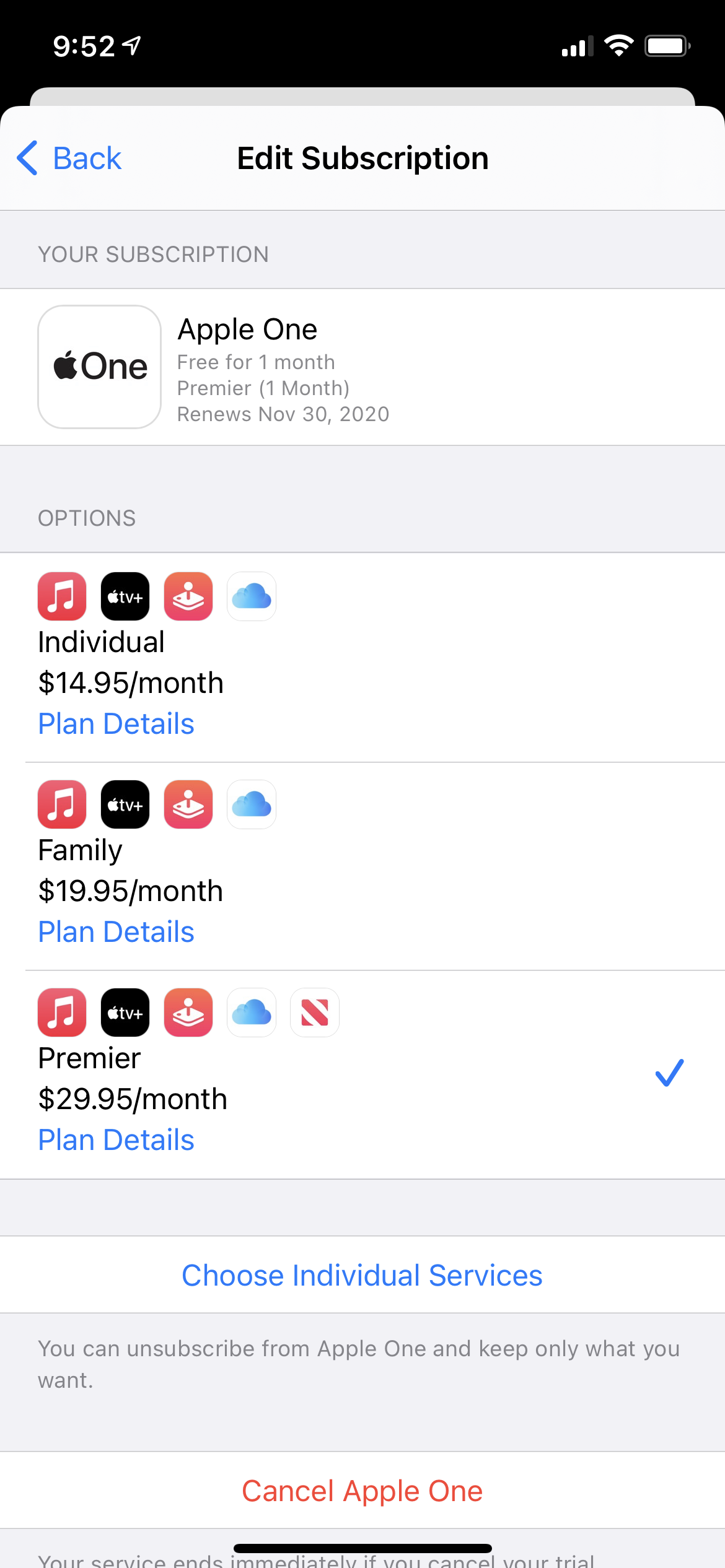Open Plan Details for Premier plan
The width and height of the screenshot is (725, 1568).
pos(116,1140)
